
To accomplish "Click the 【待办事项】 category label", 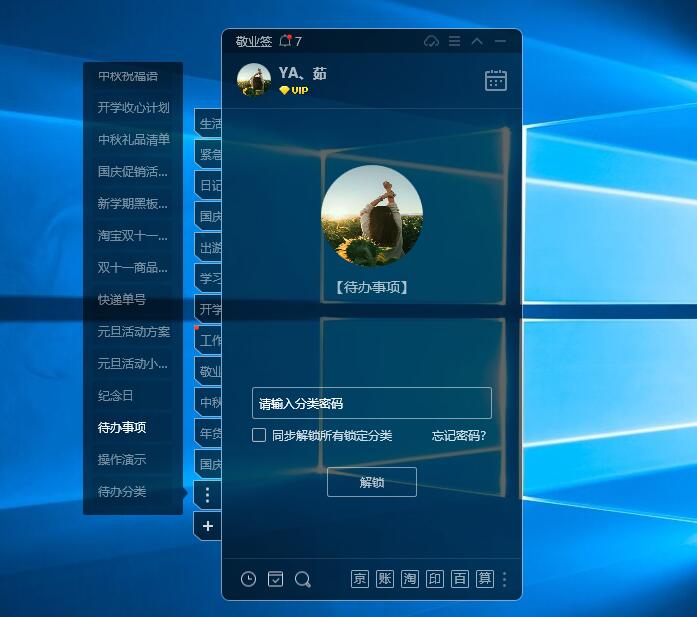I will coord(372,287).
